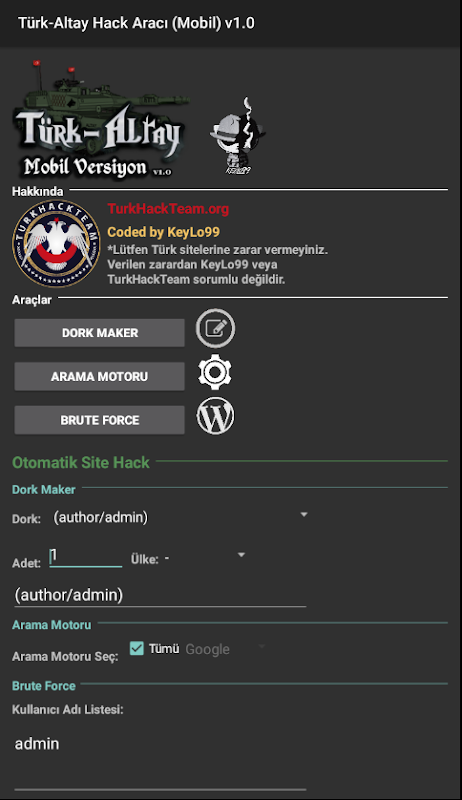Launch the BRUTE FORCE tool

coord(99,420)
